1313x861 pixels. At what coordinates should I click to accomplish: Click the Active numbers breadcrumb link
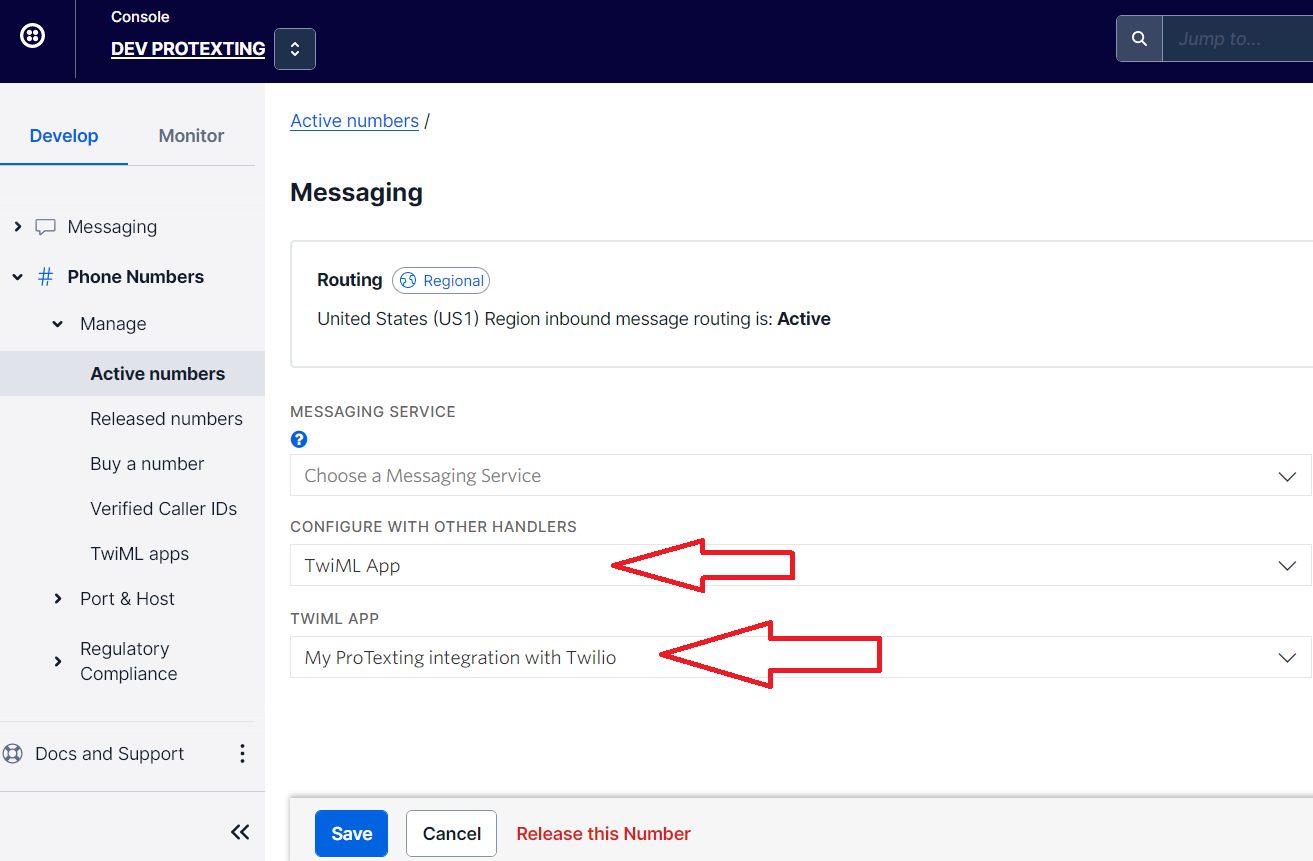coord(354,121)
